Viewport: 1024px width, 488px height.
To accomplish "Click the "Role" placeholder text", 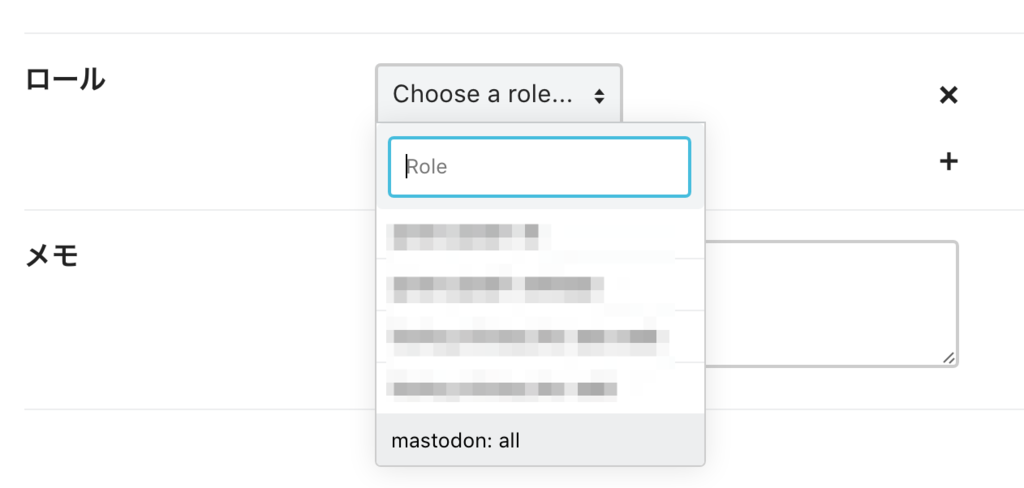I will coord(427,167).
